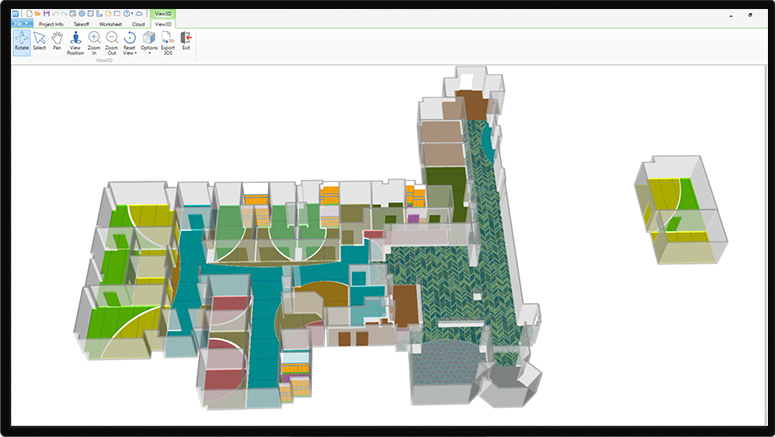
Task: Activate the Rotate tool
Action: 21,41
